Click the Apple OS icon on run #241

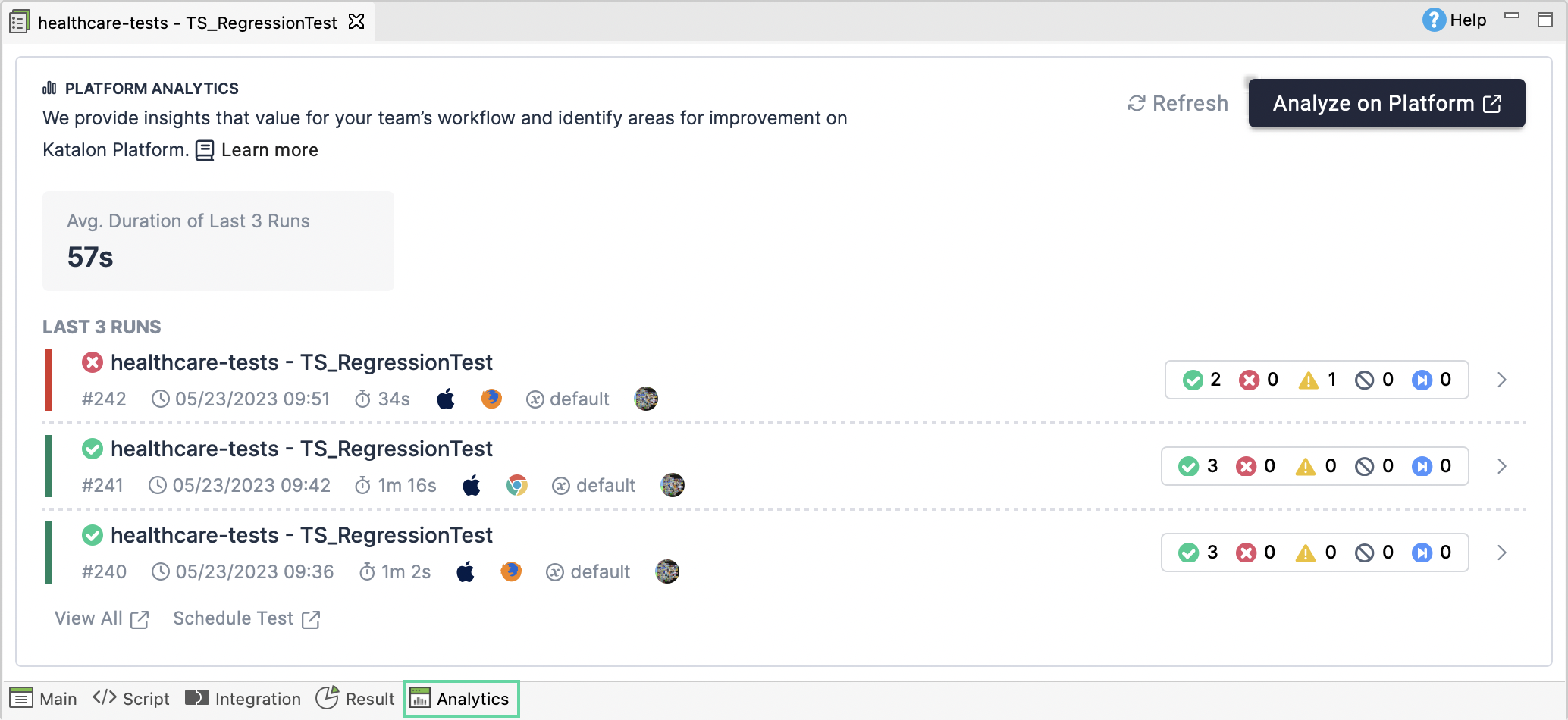472,485
